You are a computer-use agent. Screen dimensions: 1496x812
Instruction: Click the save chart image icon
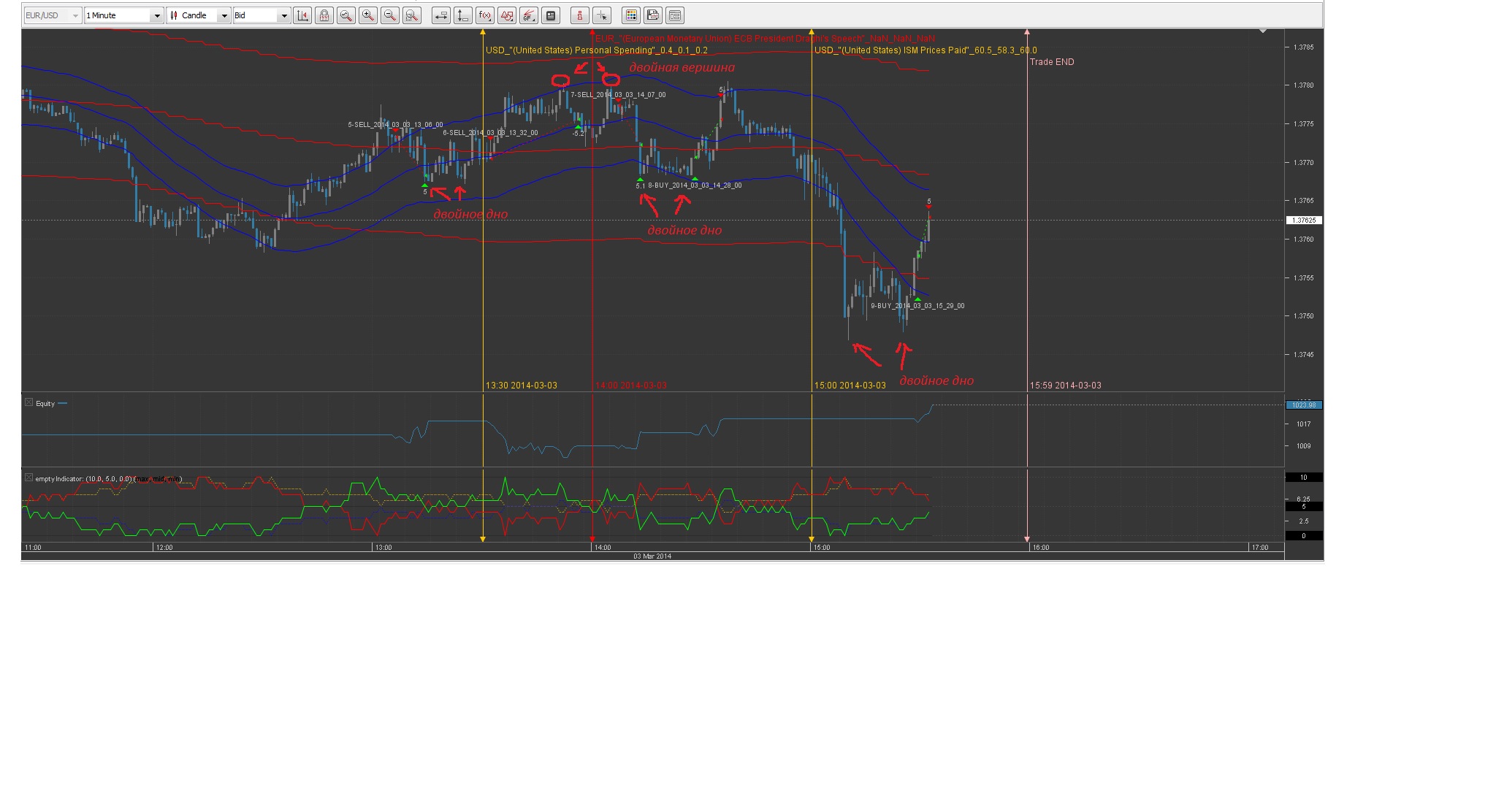[x=653, y=15]
